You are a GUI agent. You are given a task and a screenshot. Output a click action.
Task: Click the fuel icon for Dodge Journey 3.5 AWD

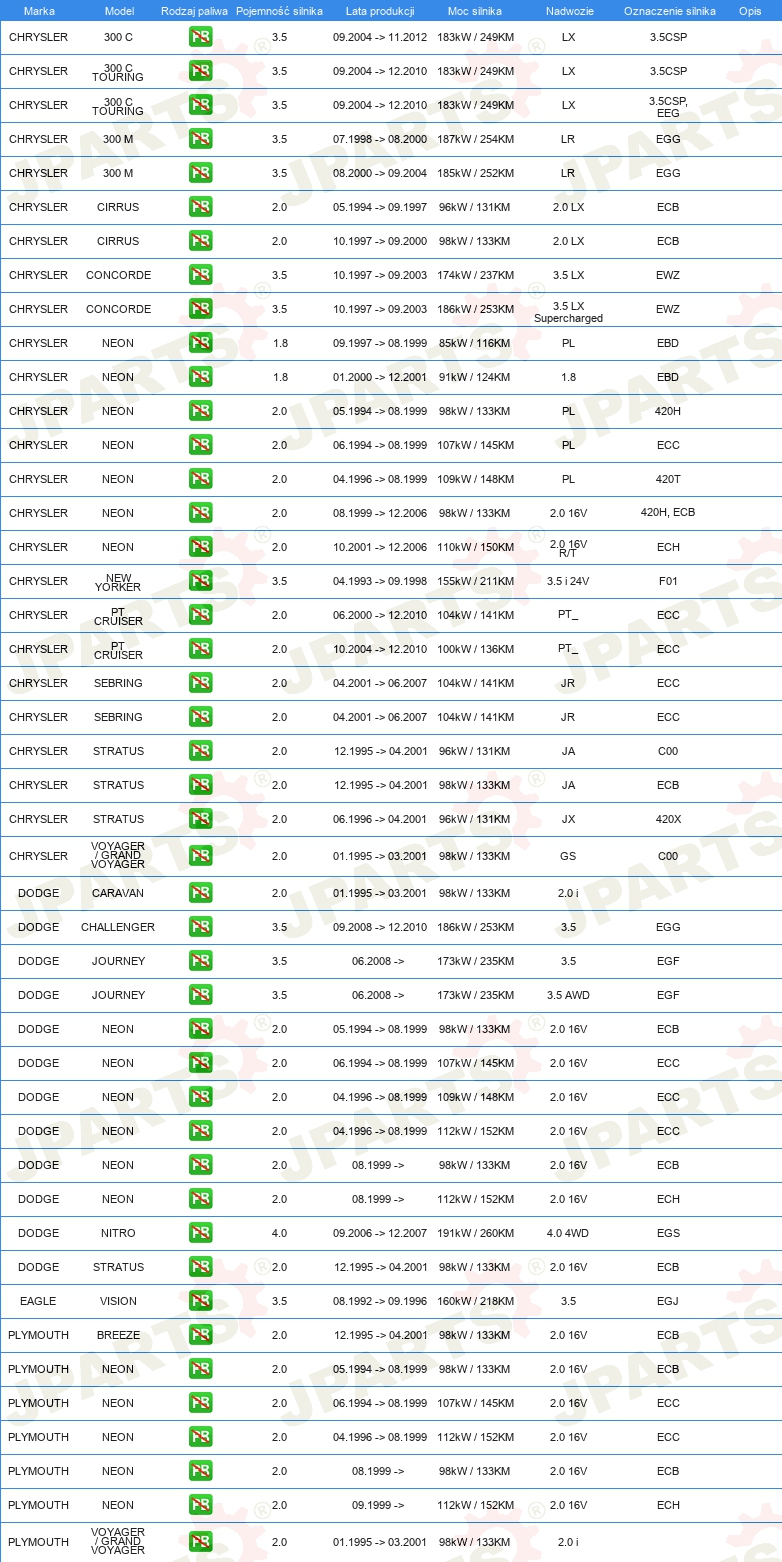pos(200,995)
